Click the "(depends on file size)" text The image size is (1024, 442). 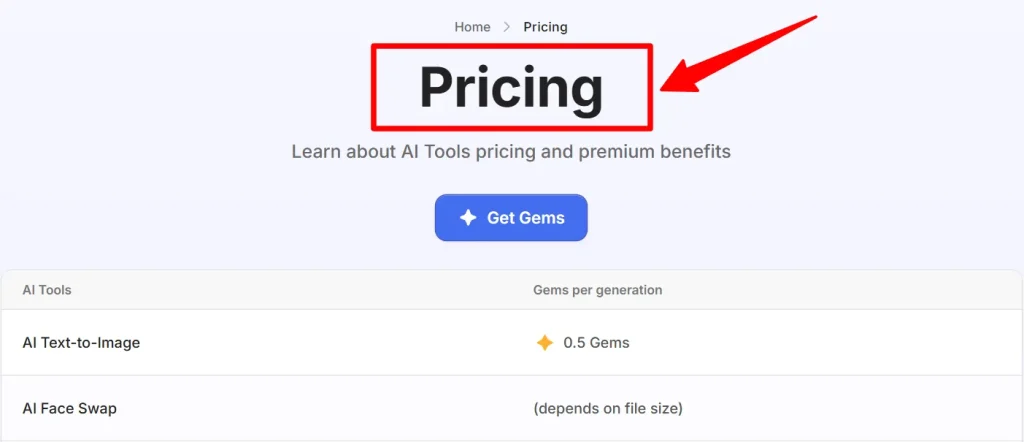point(607,408)
